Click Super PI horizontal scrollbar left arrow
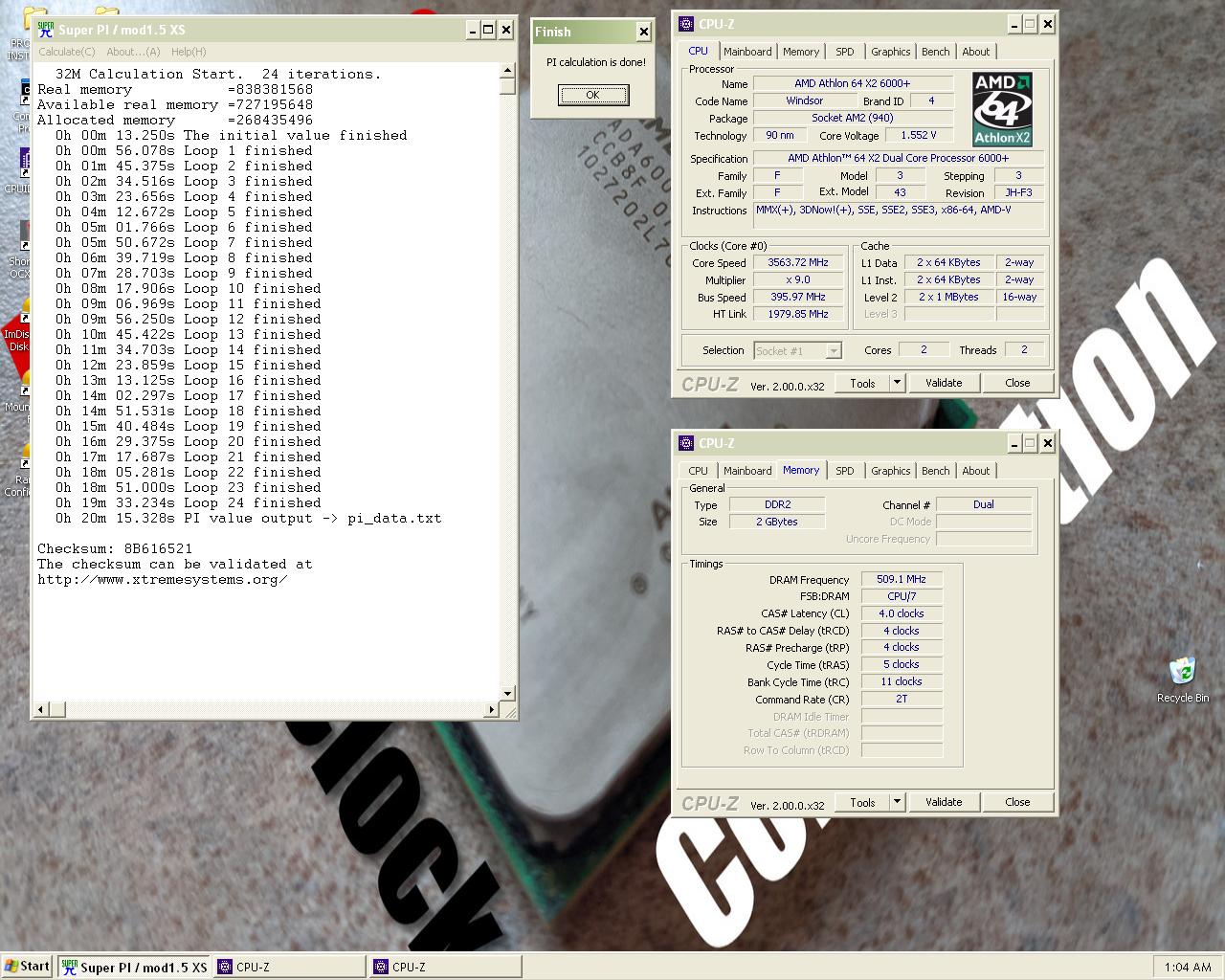Image resolution: width=1225 pixels, height=980 pixels. coord(41,709)
